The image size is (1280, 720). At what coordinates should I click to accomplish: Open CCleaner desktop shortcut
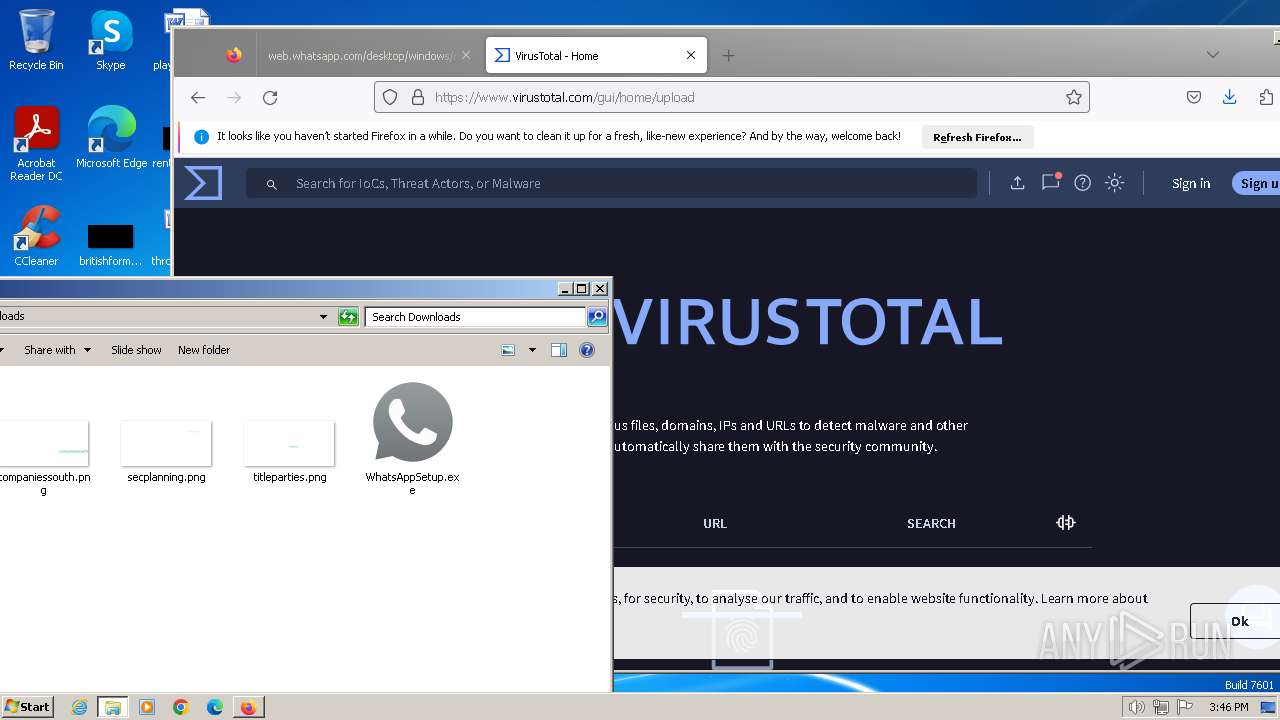[x=36, y=236]
